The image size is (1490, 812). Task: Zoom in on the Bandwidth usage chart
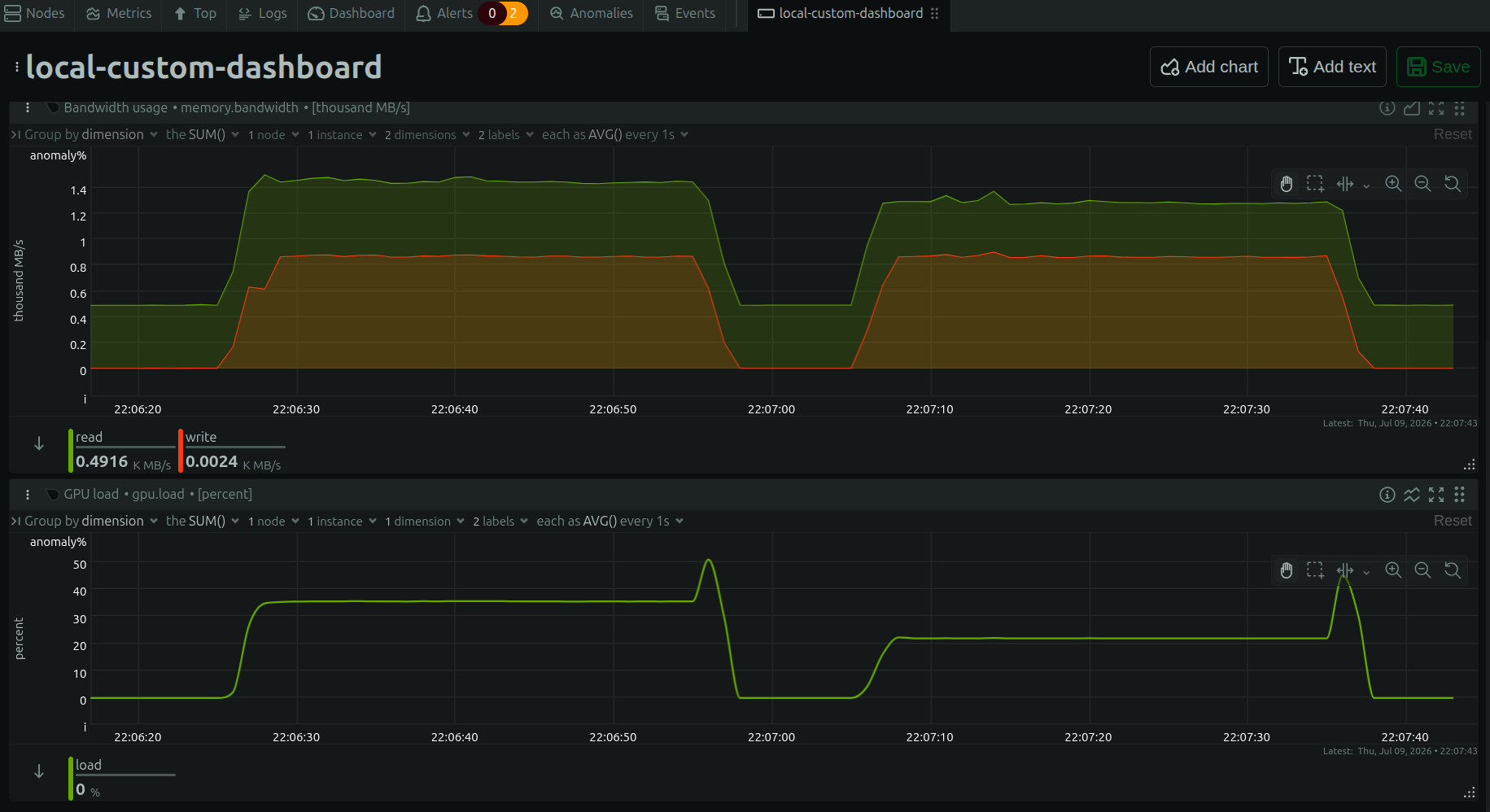(1393, 184)
